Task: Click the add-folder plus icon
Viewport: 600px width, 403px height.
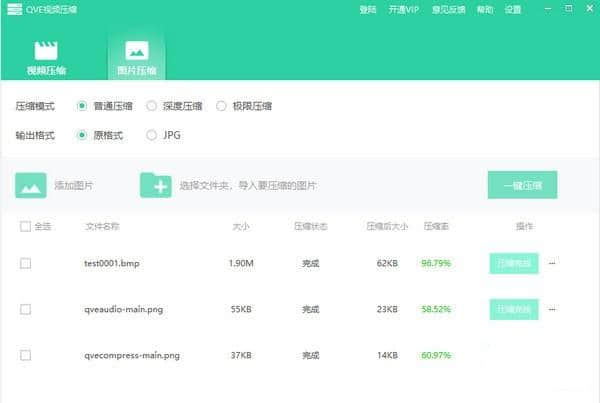Action: click(x=155, y=185)
